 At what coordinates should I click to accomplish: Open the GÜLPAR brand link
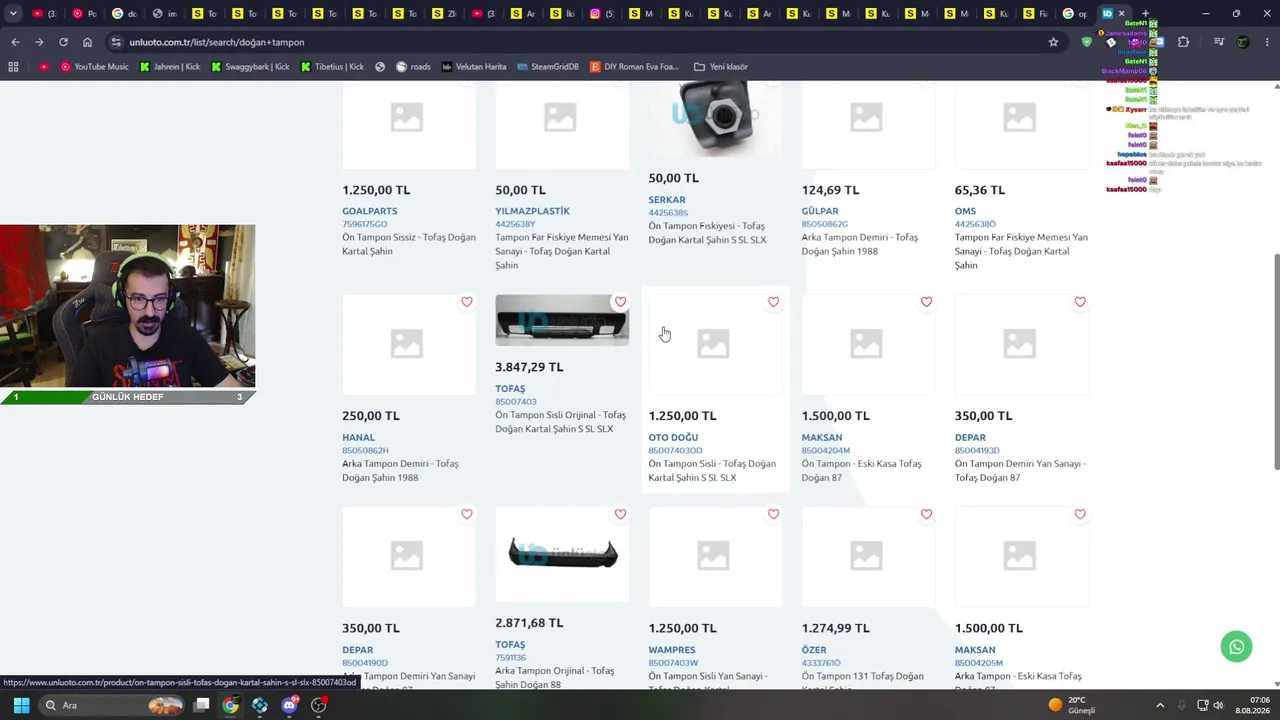(820, 211)
